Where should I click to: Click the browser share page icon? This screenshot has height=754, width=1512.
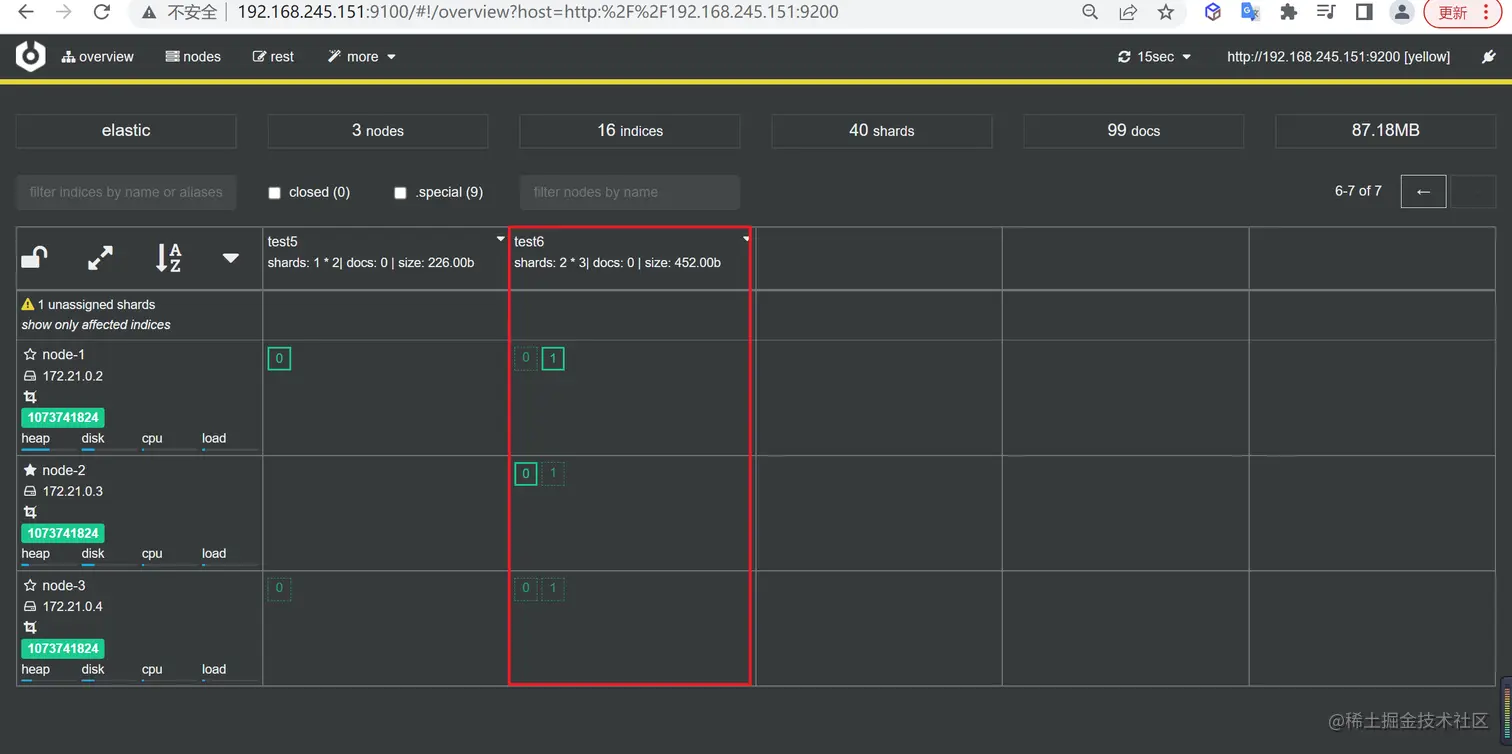[1128, 12]
